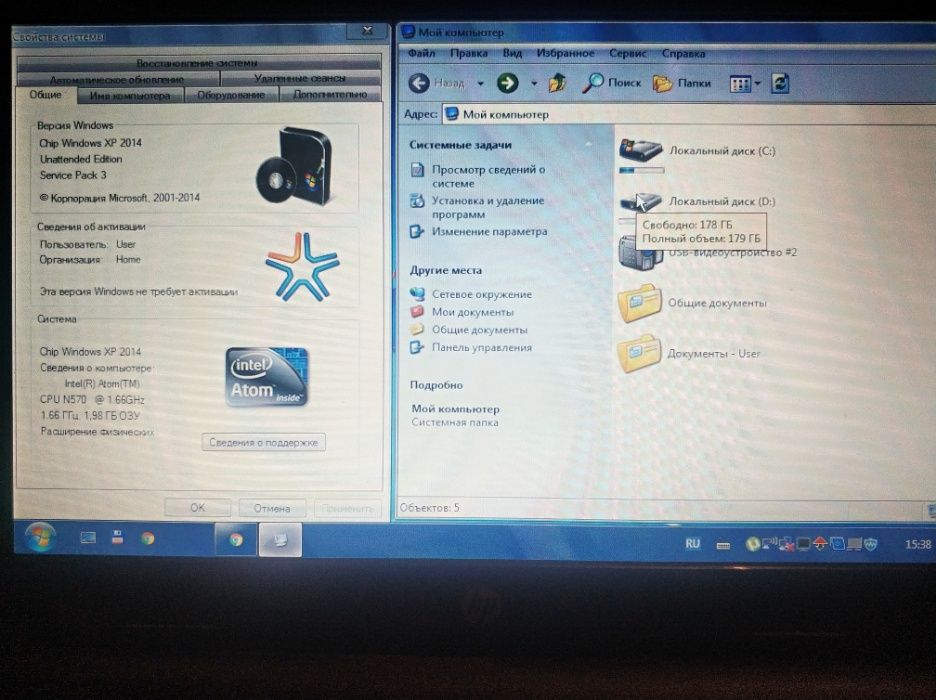
Task: Open the Сервис menu
Action: pos(628,53)
